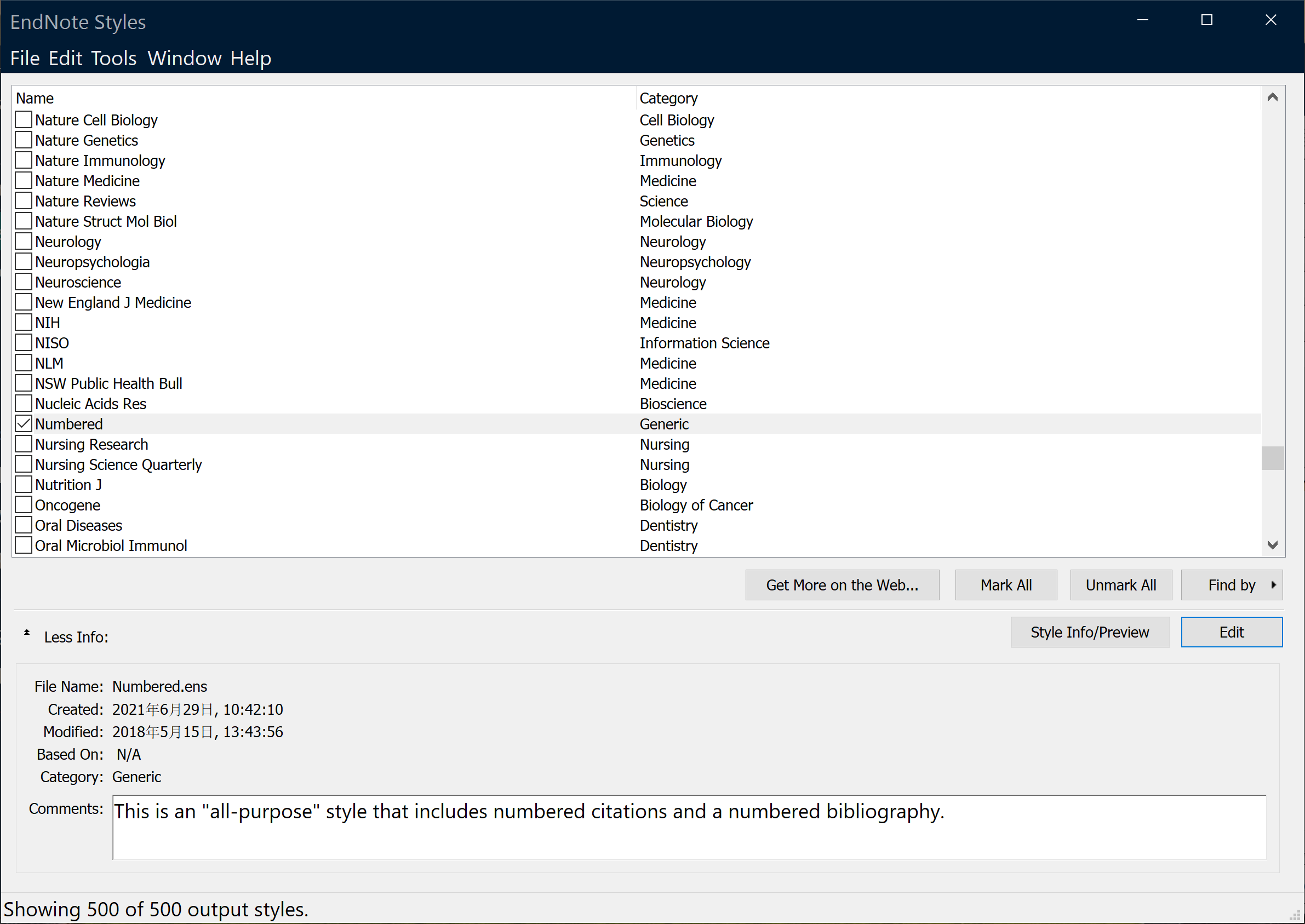Image resolution: width=1305 pixels, height=924 pixels.
Task: Check the Nature Genetics style checkbox
Action: 24,140
